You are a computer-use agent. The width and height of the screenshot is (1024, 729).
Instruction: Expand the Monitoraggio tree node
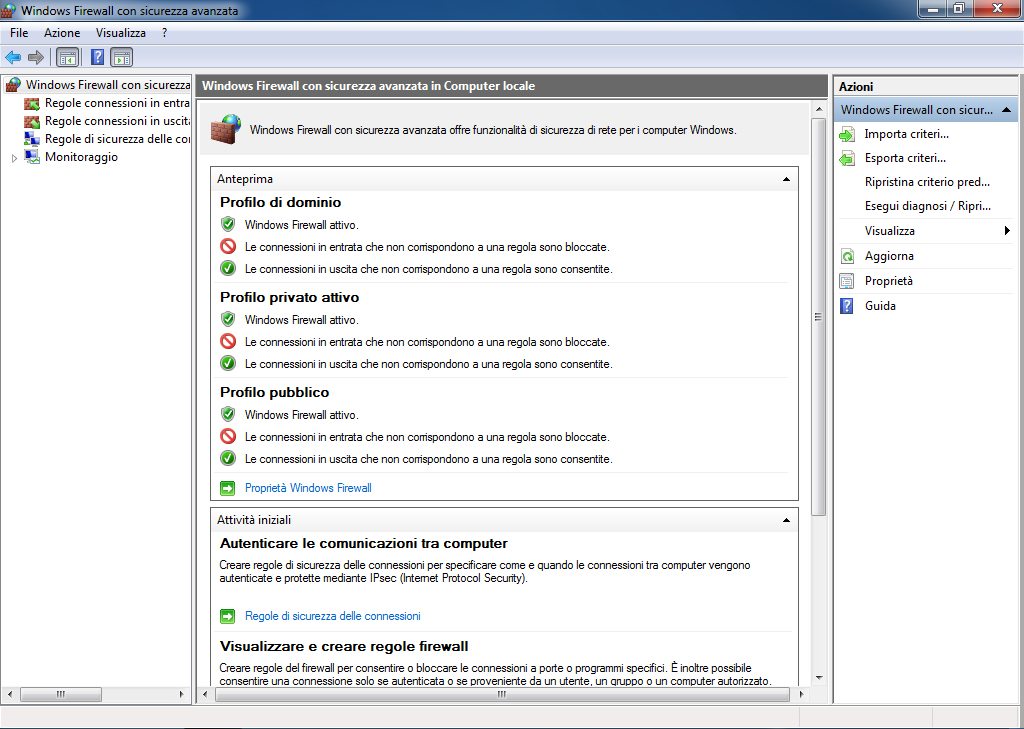tap(14, 158)
